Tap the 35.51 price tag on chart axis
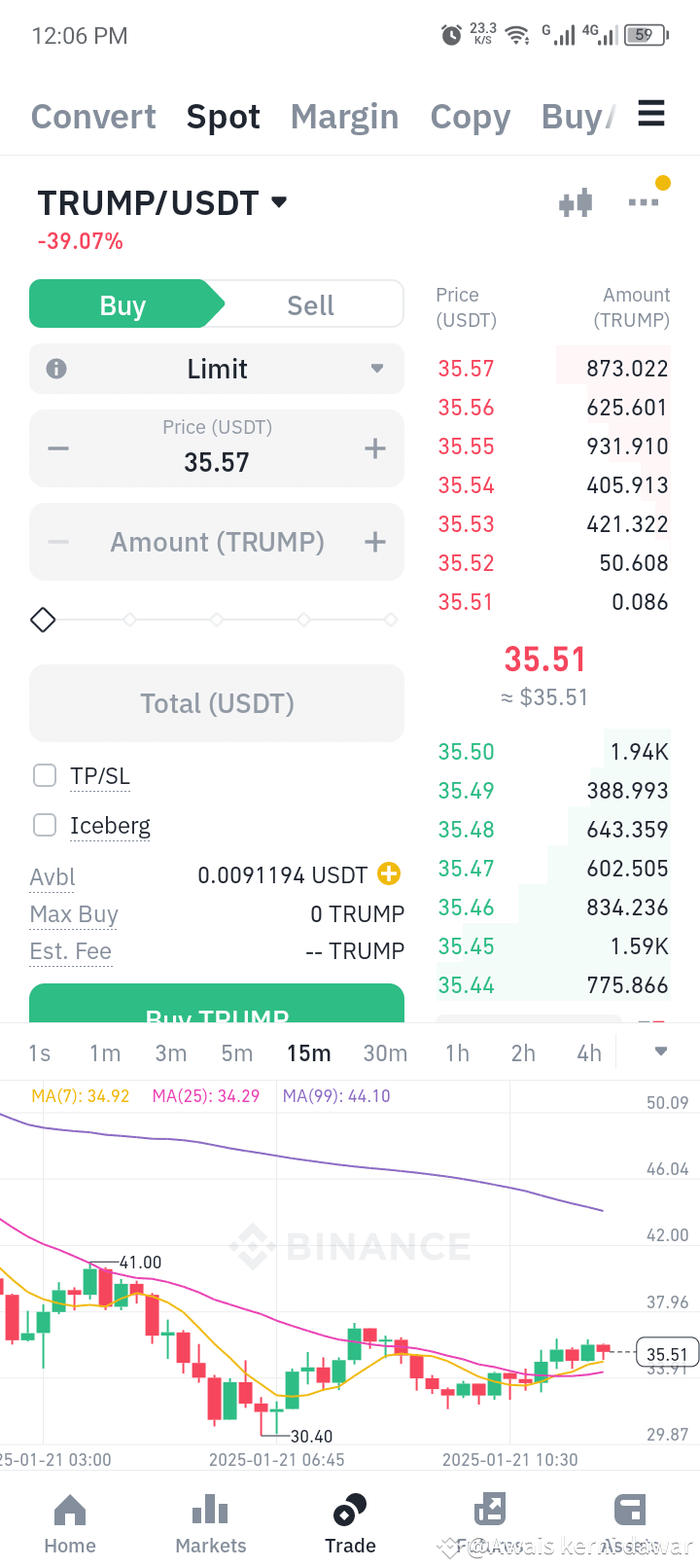The image size is (700, 1568). pos(667,1354)
